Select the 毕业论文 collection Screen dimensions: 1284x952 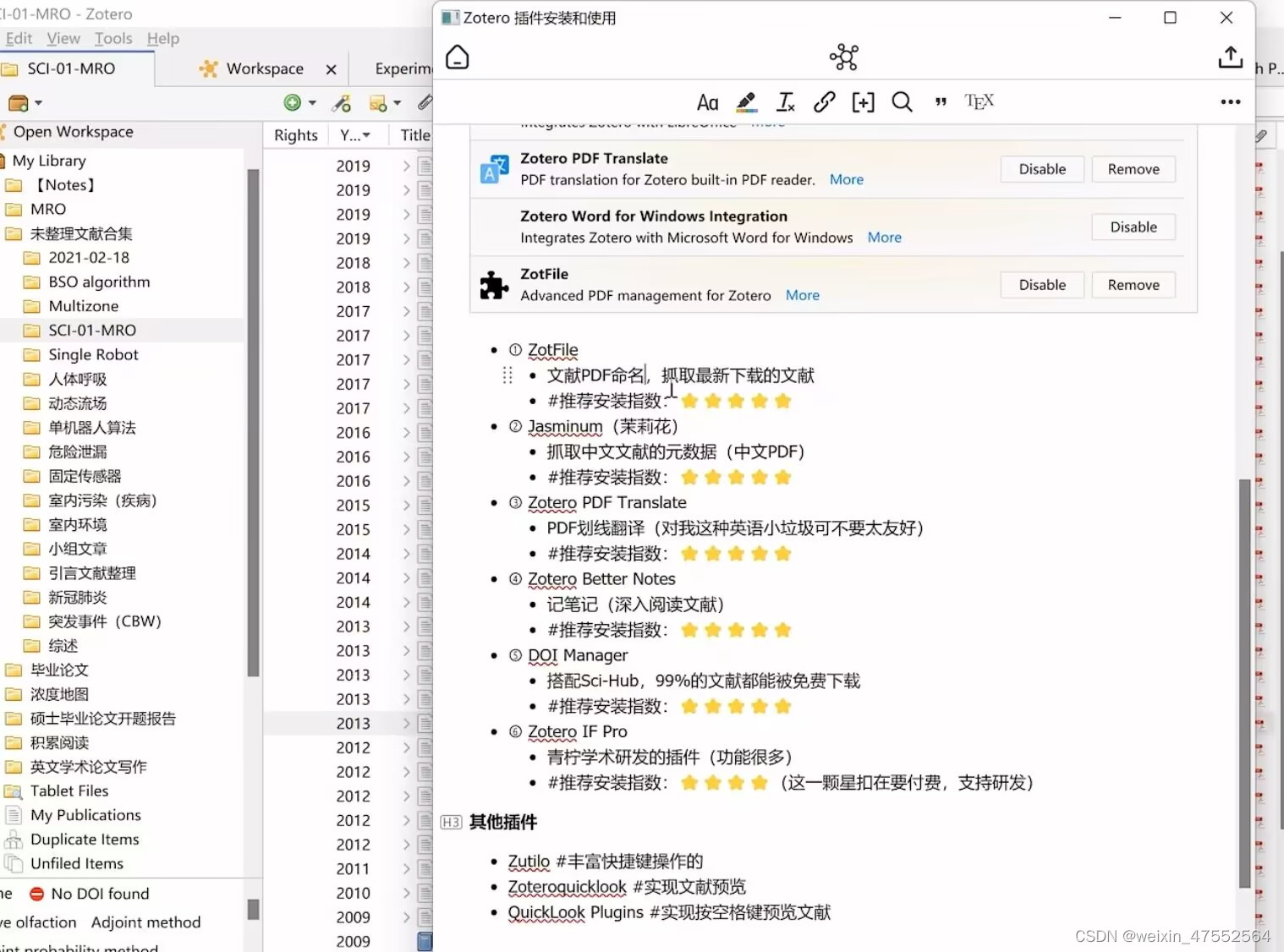point(59,670)
